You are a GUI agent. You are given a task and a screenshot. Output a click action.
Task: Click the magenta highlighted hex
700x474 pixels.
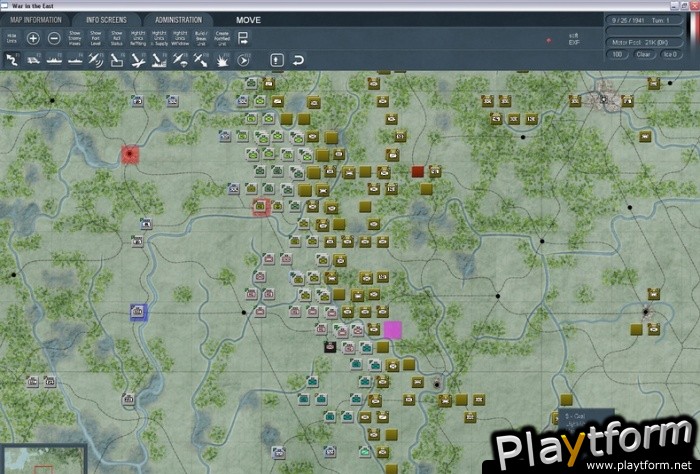click(393, 330)
